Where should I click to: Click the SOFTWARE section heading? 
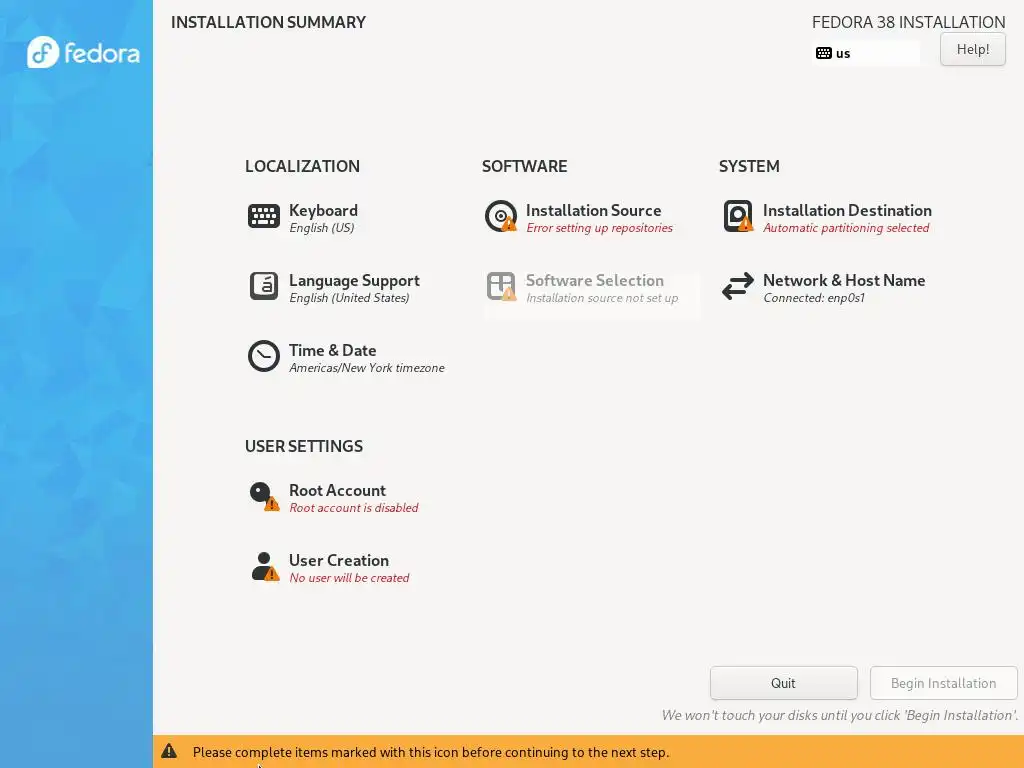[x=524, y=166]
